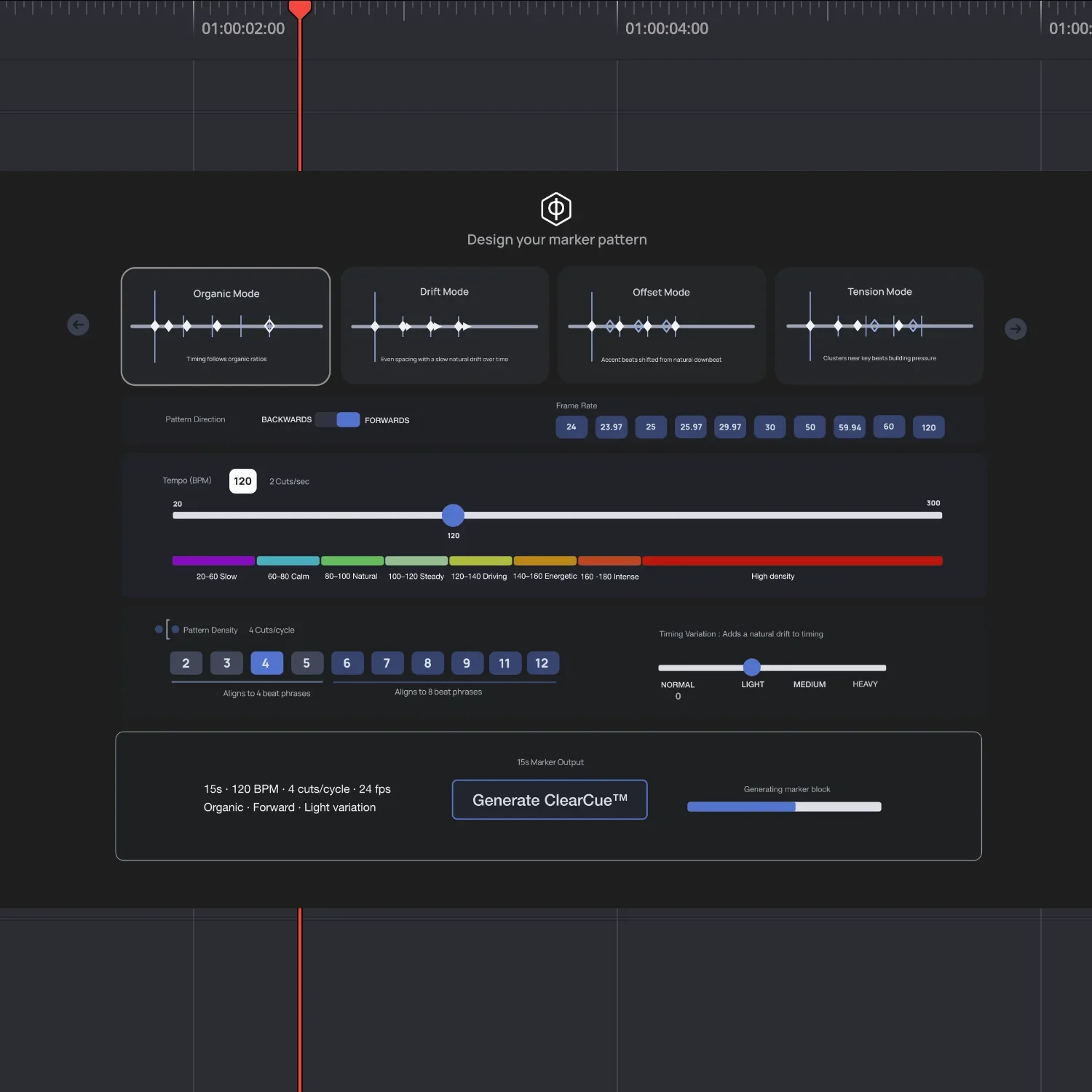Click the hexagonal phi logo icon

tap(555, 209)
